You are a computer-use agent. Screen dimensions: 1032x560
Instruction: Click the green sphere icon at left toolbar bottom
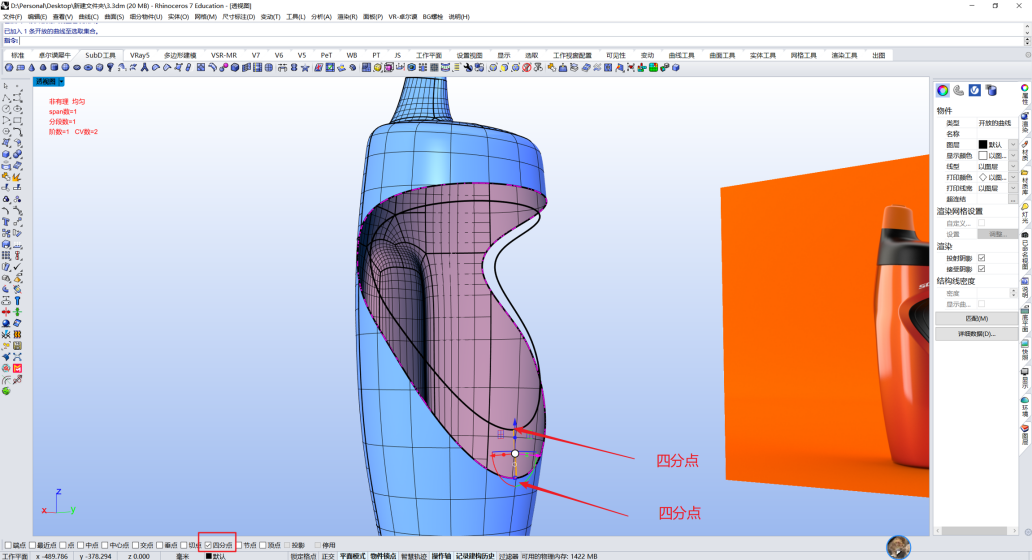coord(6,391)
